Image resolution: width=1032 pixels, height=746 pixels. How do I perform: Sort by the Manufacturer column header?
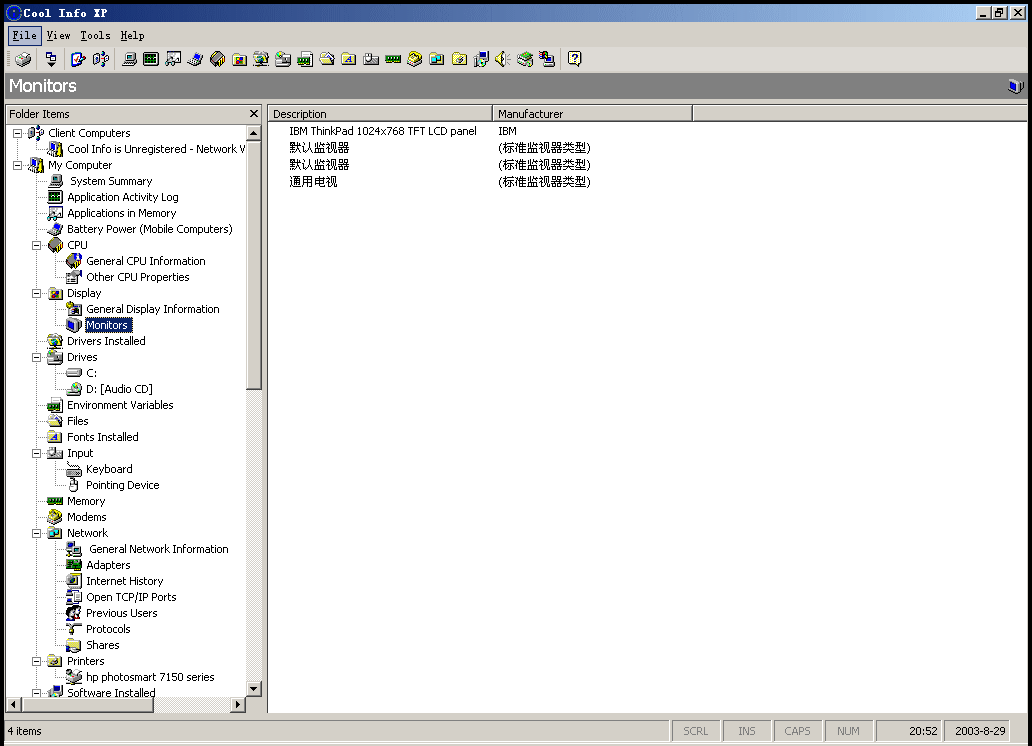coord(592,114)
